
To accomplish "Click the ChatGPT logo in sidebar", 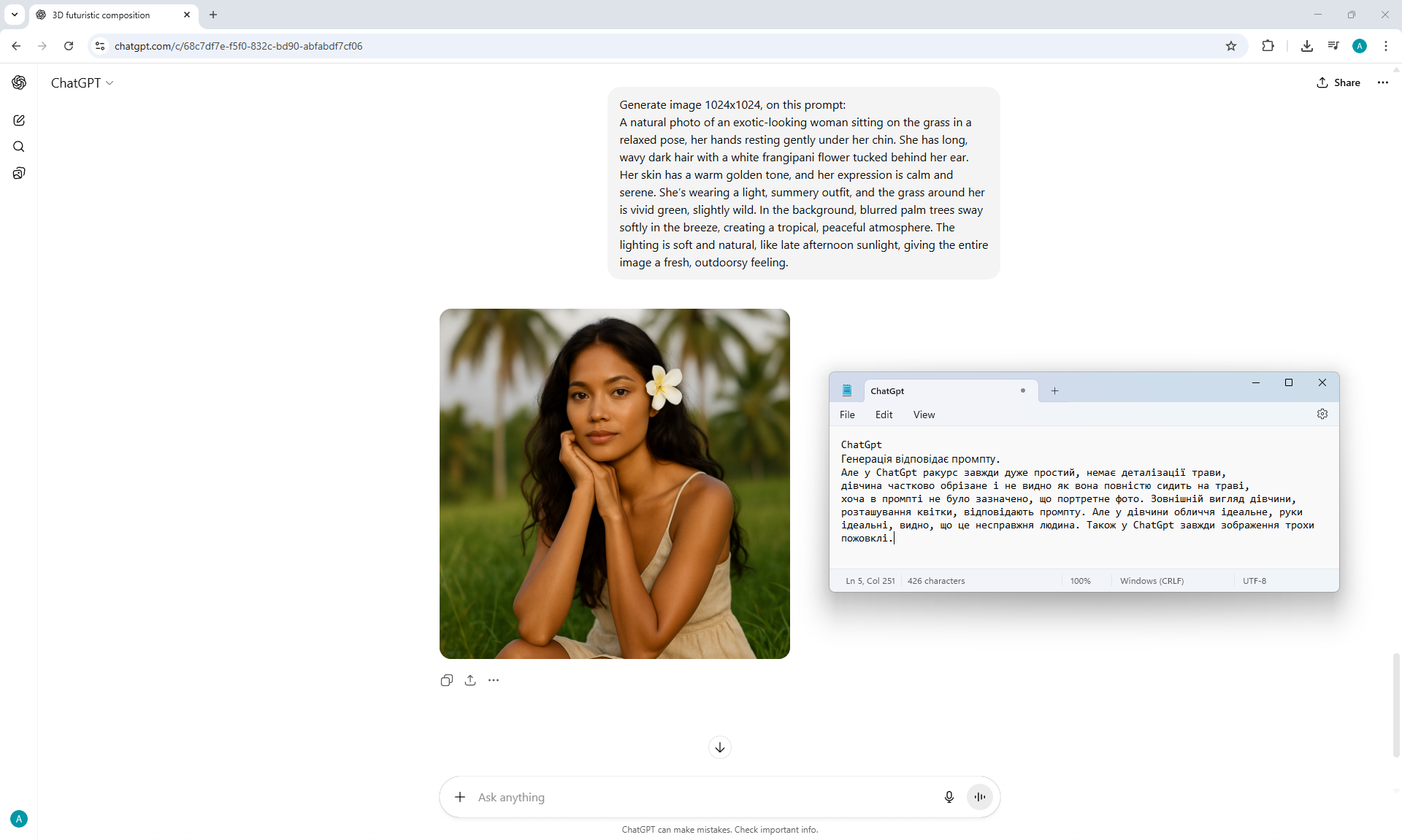I will (19, 82).
